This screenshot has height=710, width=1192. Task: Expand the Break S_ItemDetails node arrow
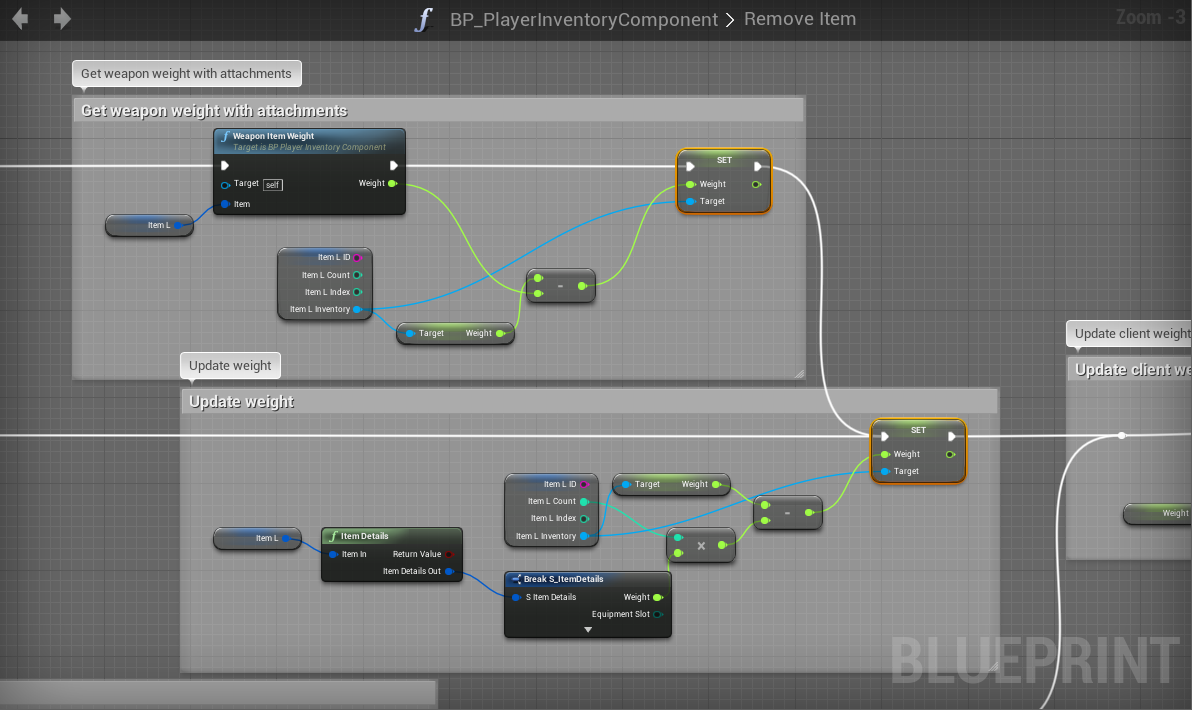(x=588, y=630)
